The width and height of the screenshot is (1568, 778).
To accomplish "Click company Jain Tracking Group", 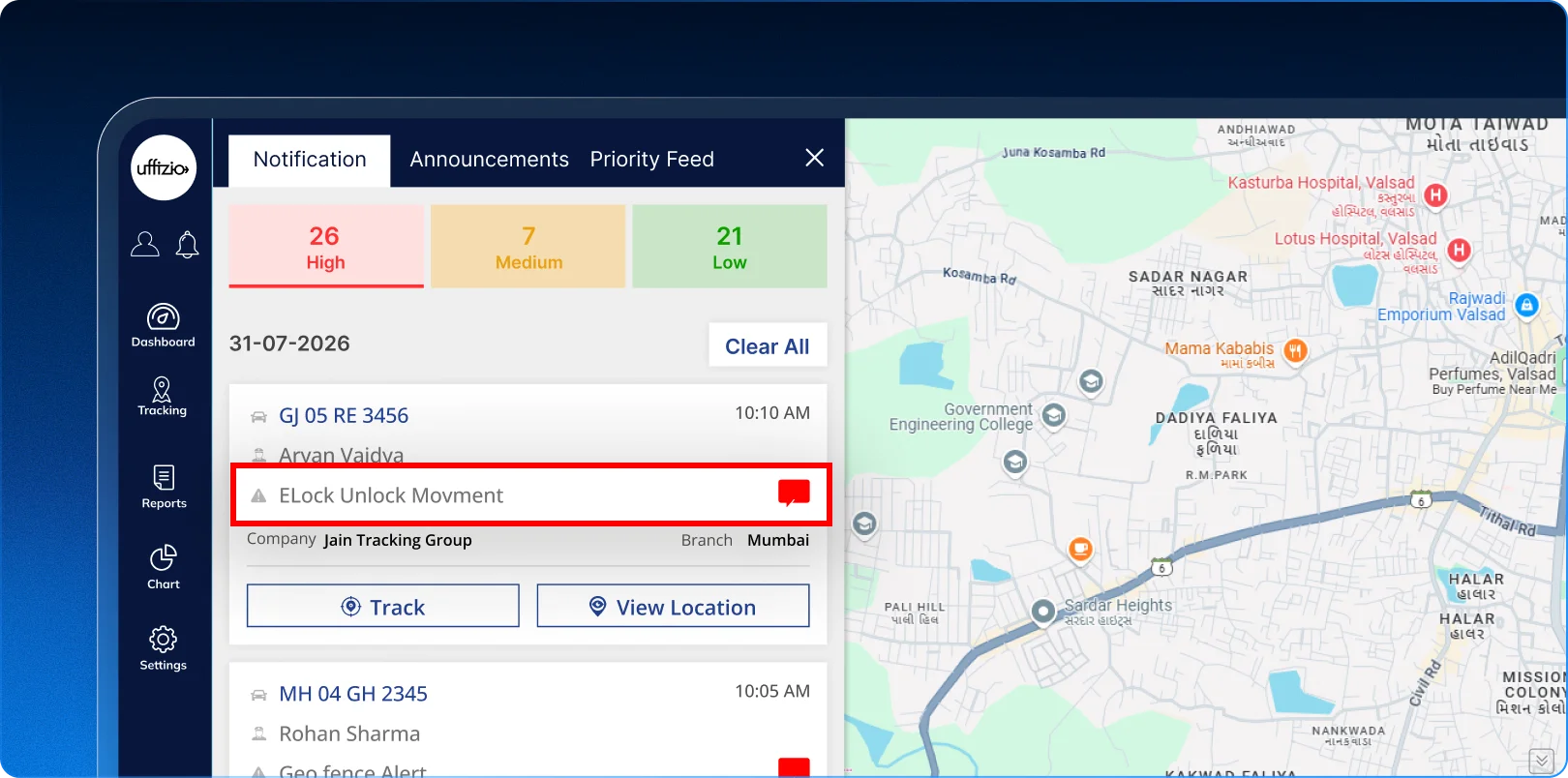I will pos(398,540).
